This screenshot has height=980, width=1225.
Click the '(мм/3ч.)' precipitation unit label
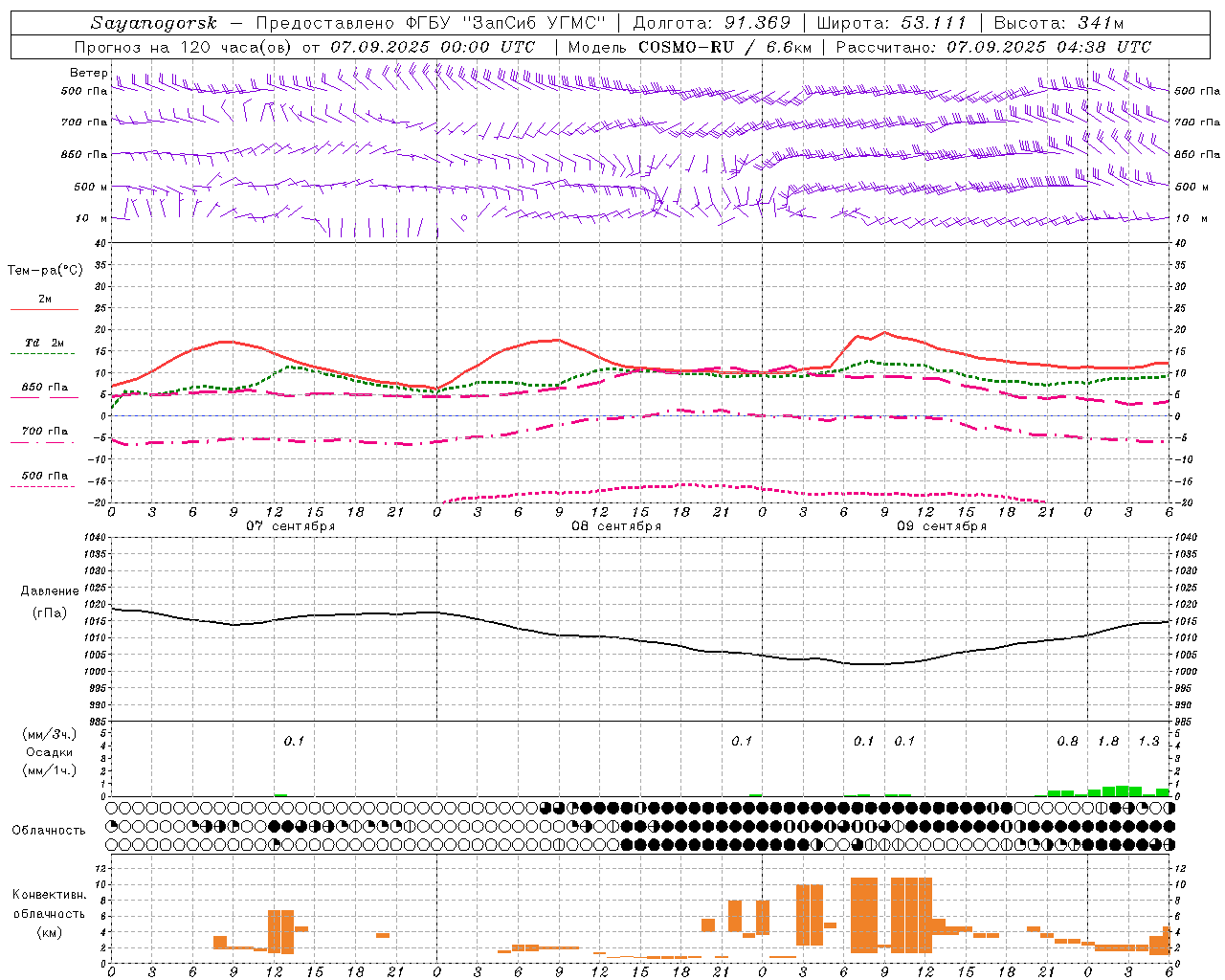[x=50, y=734]
